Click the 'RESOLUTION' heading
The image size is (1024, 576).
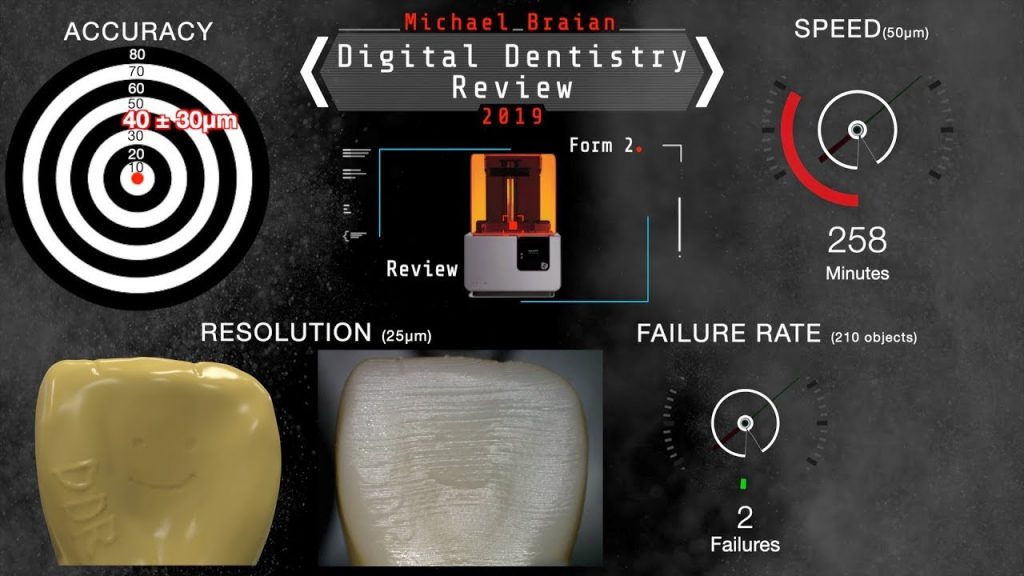[x=286, y=332]
